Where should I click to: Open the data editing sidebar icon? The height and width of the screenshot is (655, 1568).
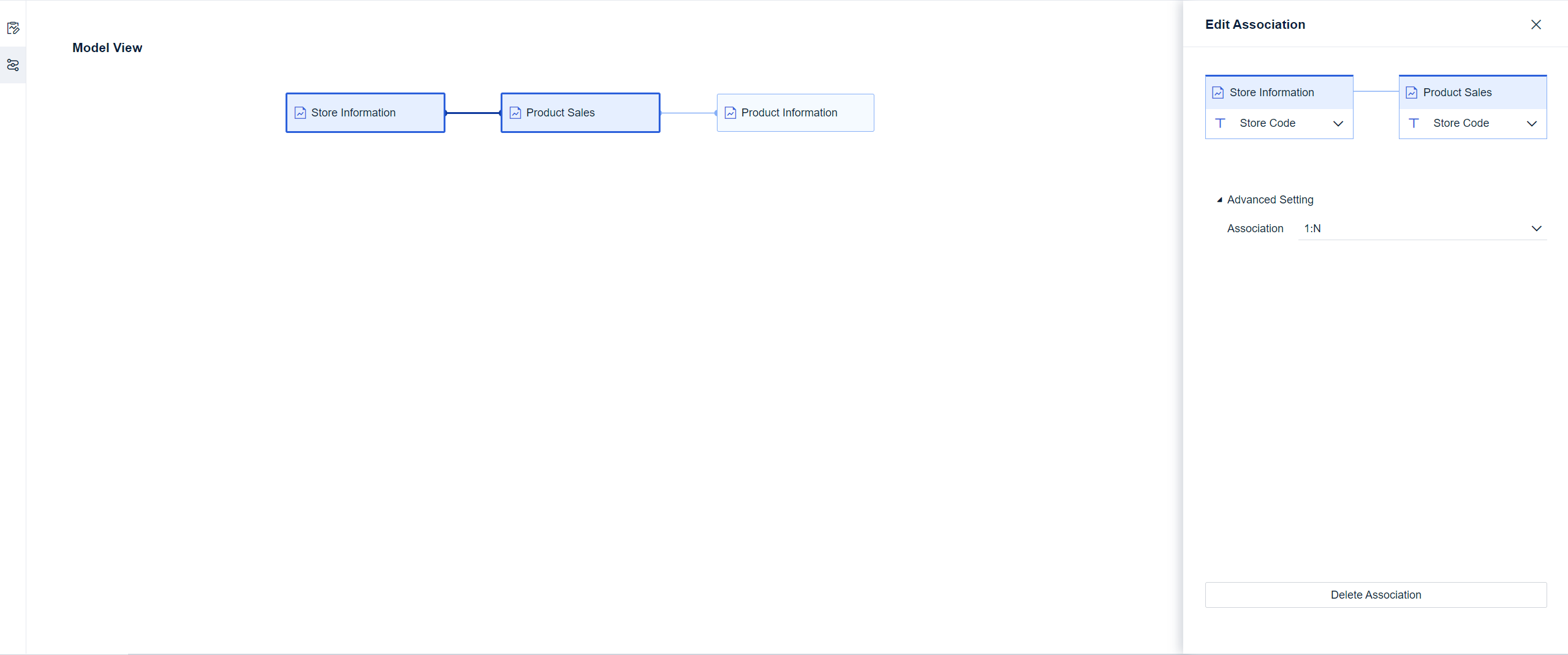13,28
